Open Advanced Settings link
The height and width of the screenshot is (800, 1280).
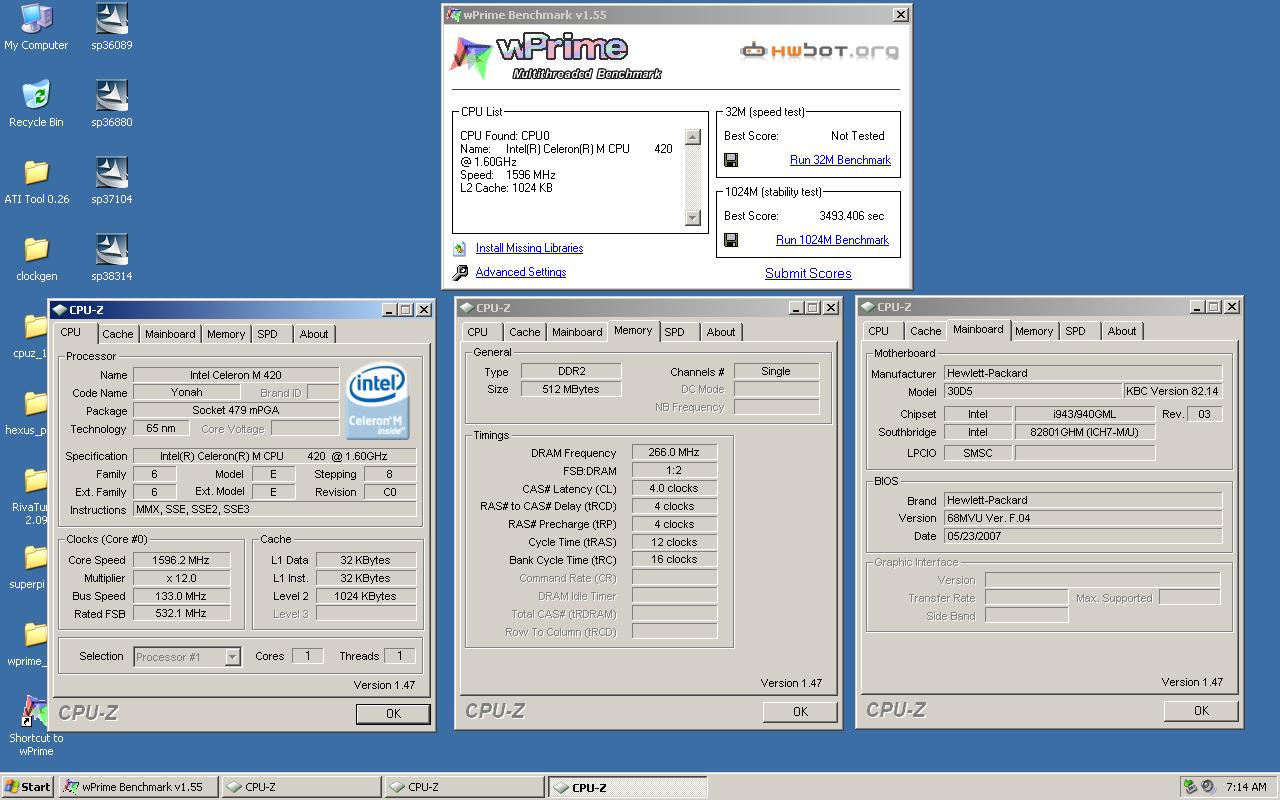tap(521, 272)
